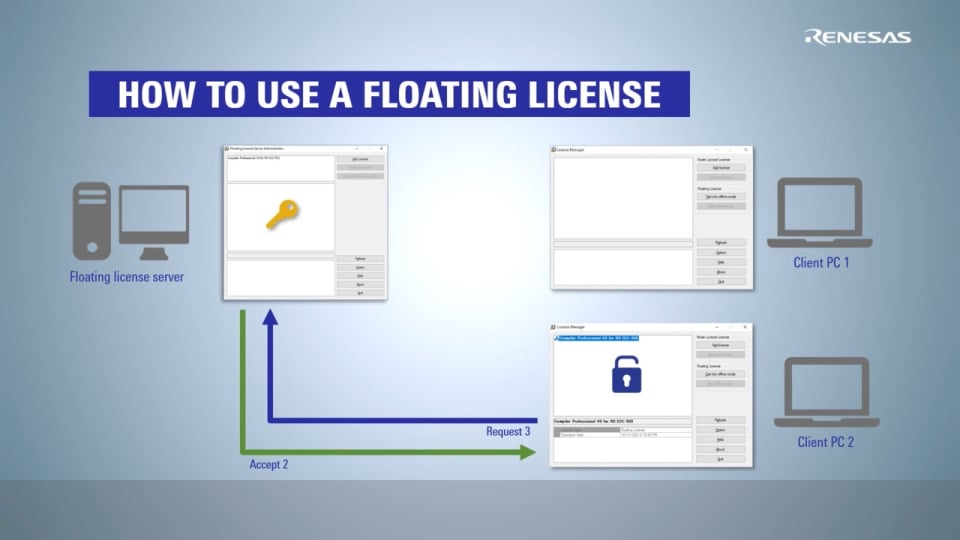
Task: Click Get into offline mode in Client PC 2 window
Action: coord(721,375)
